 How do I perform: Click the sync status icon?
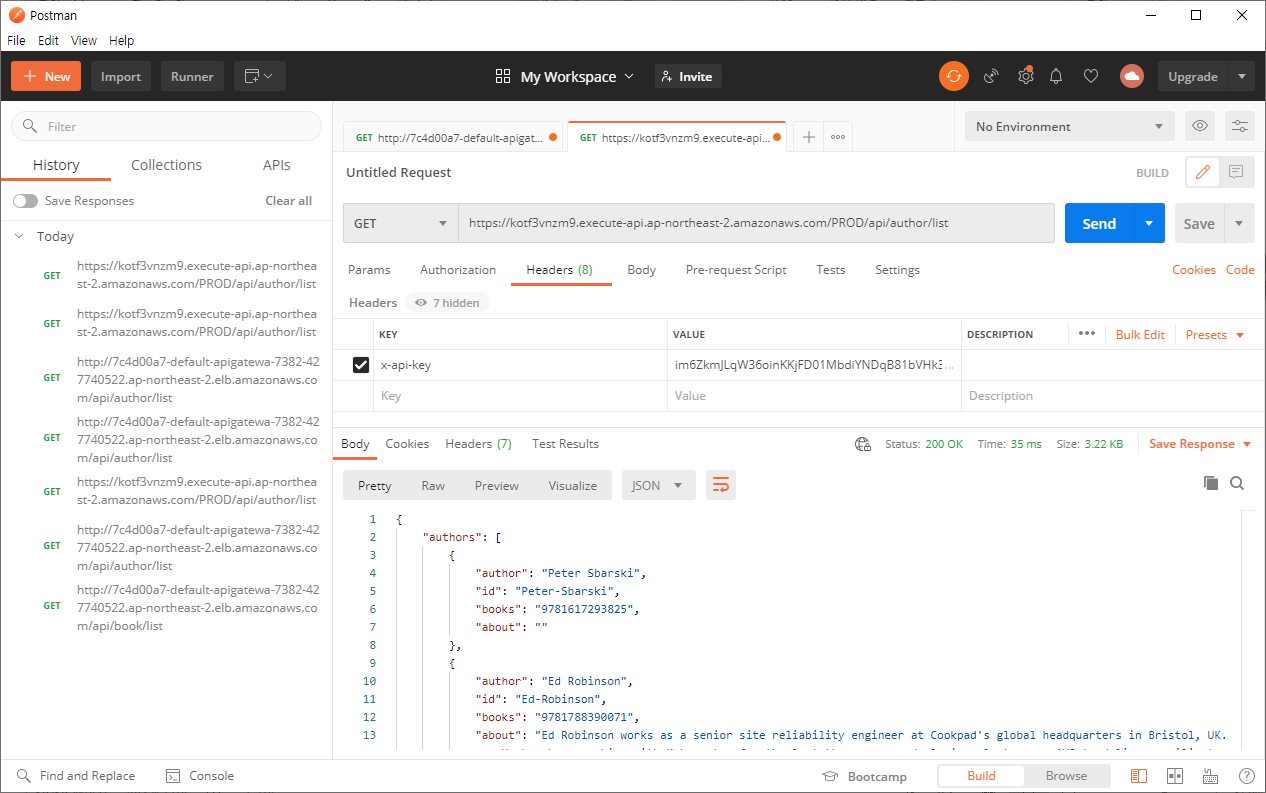tap(953, 76)
